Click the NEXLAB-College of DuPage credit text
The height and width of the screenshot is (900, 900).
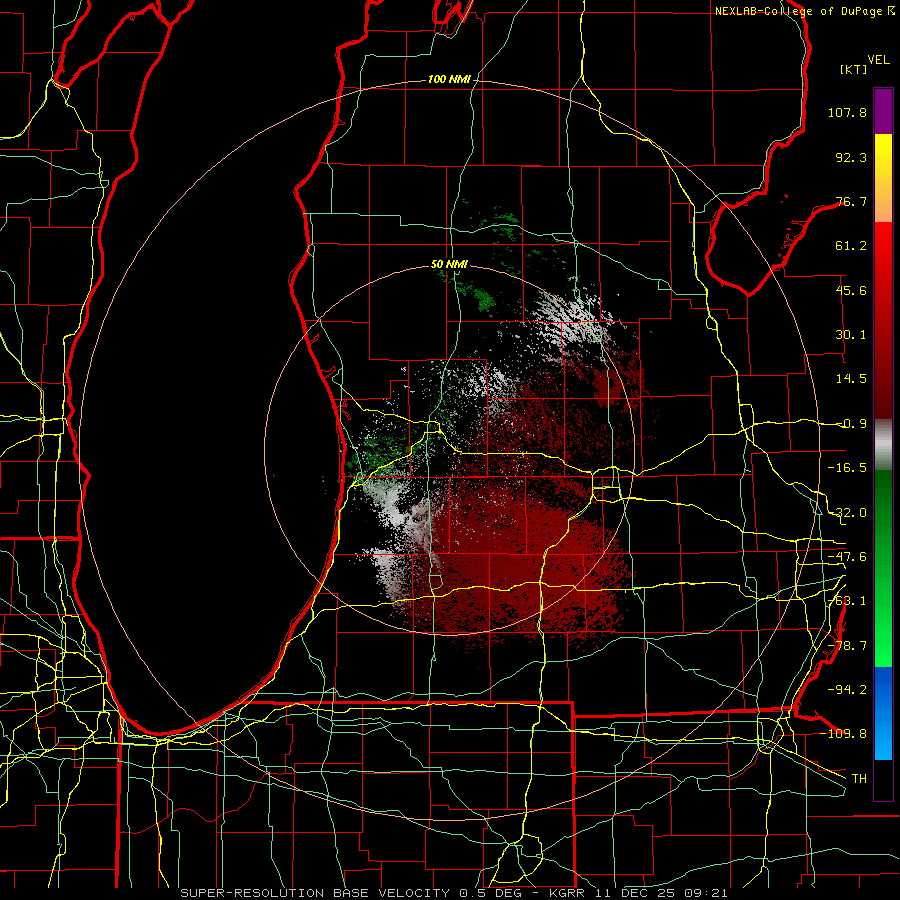coord(804,11)
